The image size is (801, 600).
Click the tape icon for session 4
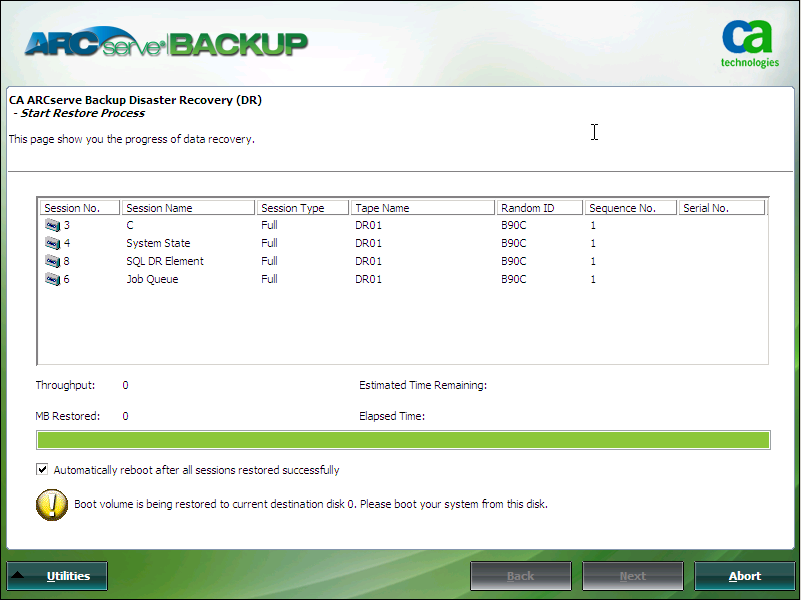52,243
